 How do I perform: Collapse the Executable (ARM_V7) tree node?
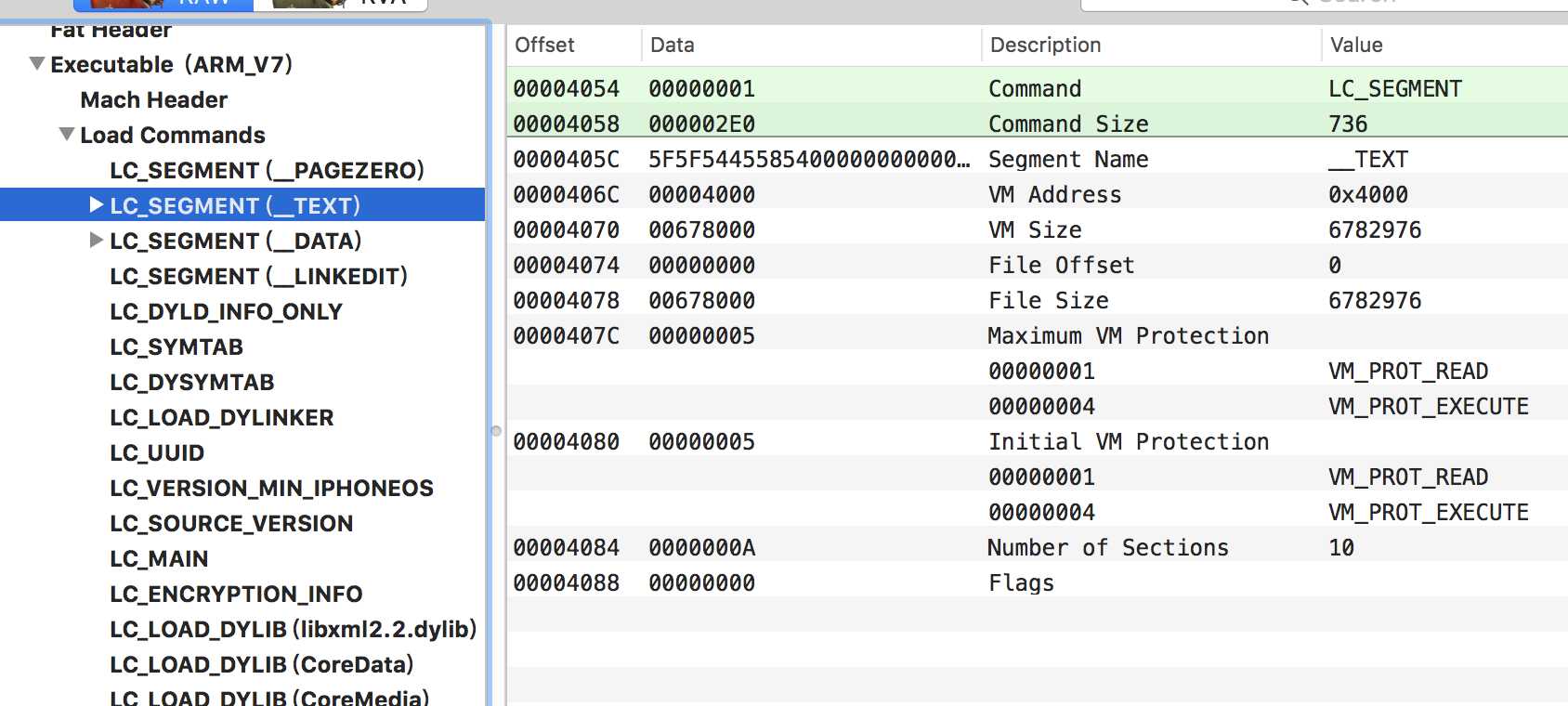pyautogui.click(x=37, y=64)
